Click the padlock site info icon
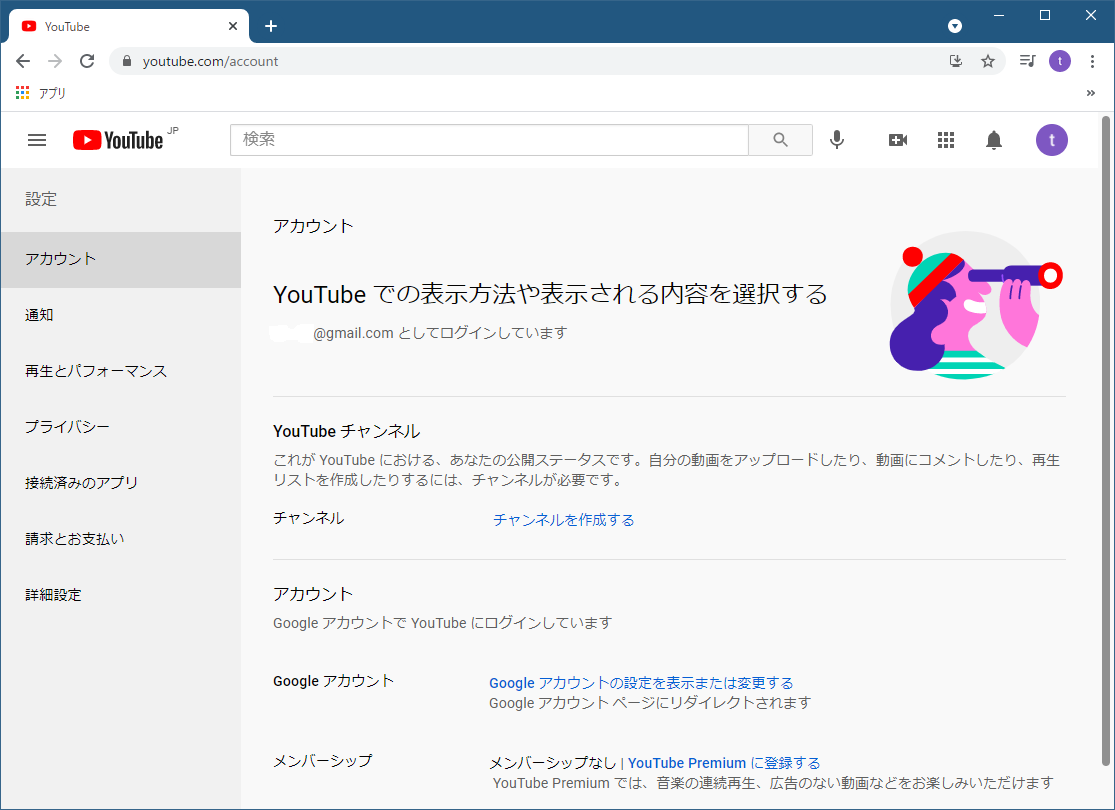 tap(127, 61)
